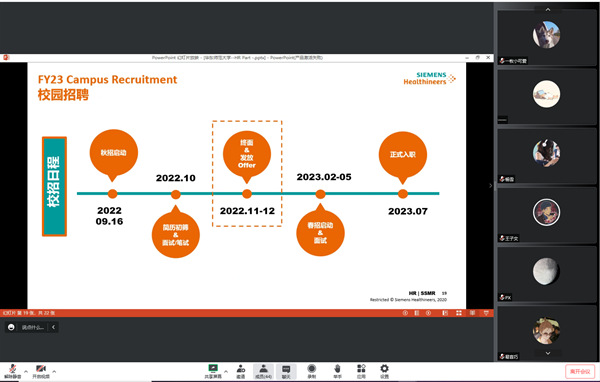The width and height of the screenshot is (600, 382).
Task: Start recording the meeting
Action: [312, 371]
